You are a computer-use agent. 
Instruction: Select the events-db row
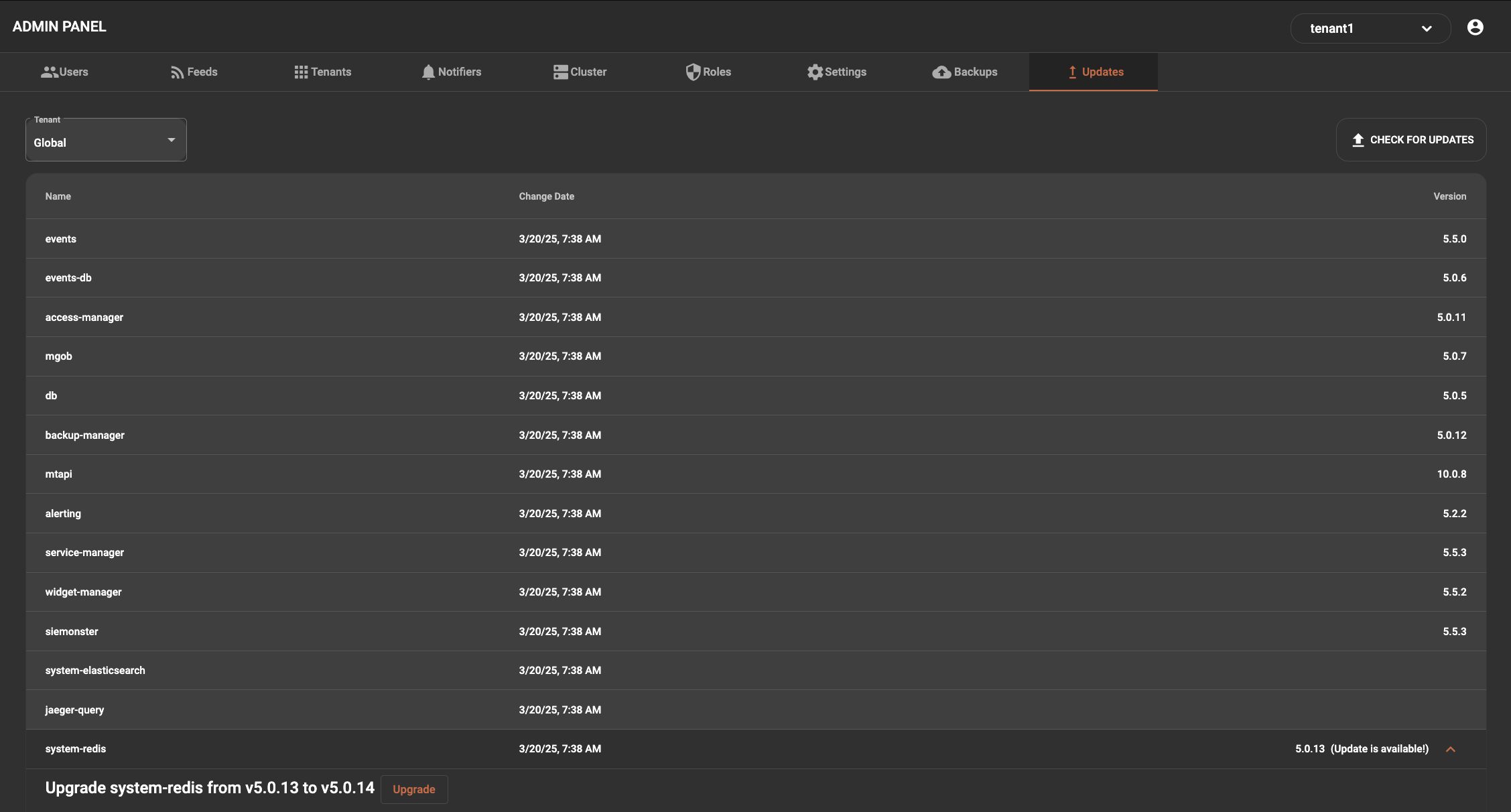(68, 278)
